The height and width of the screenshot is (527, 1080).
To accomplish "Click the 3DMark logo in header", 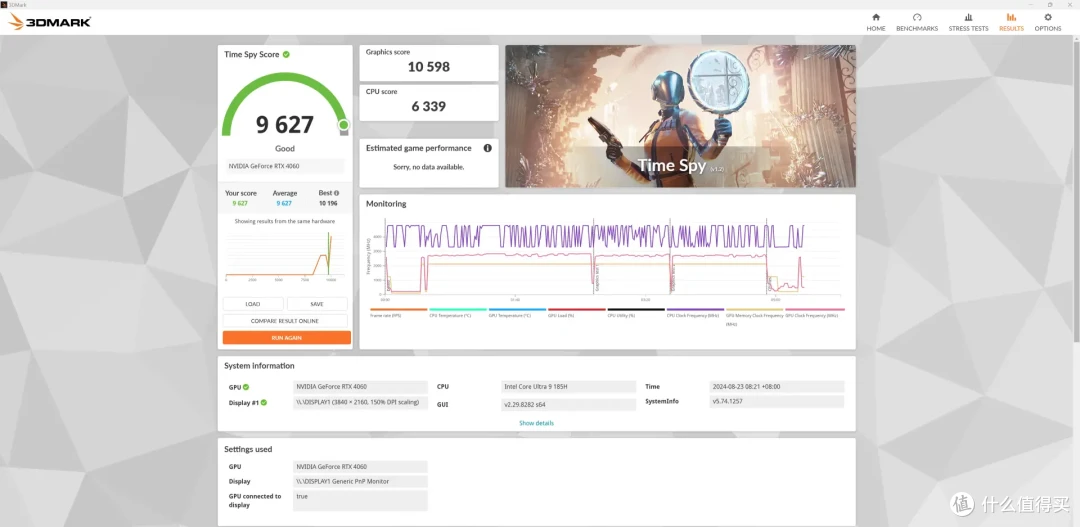I will tap(50, 22).
